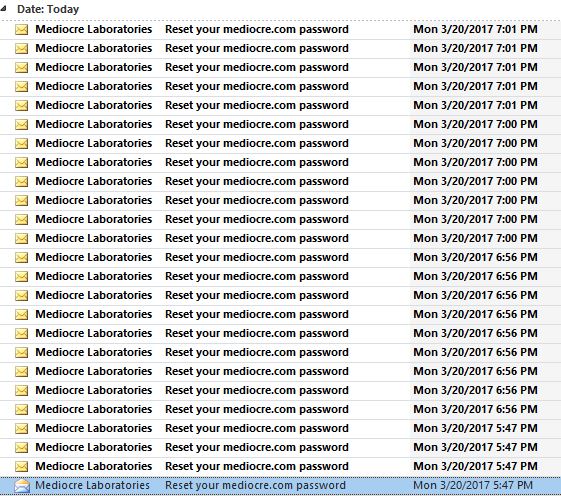Click envelope icon of the newest 7:00 PM email

coord(21,125)
